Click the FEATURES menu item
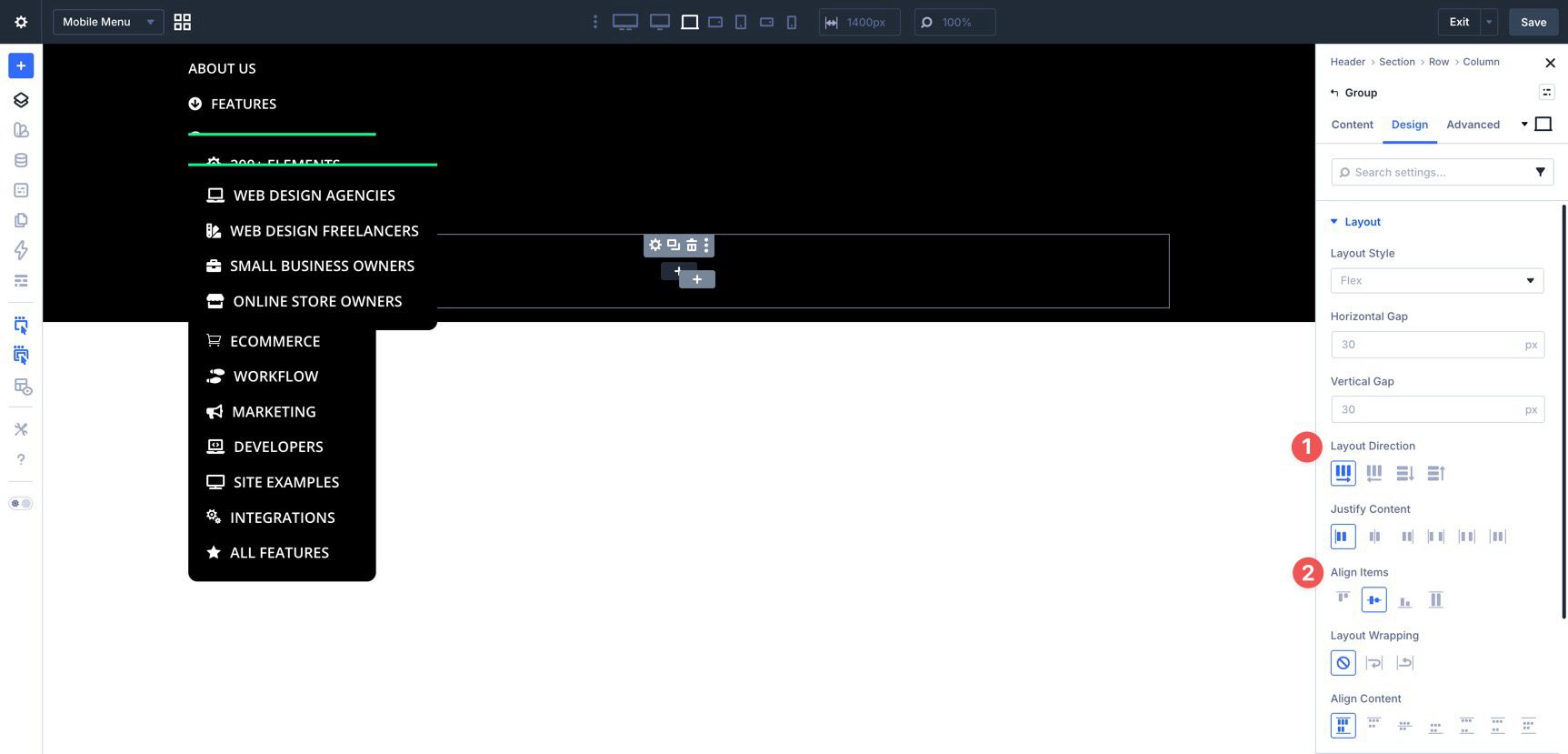Screen dimensions: 1568x754 pyautogui.click(x=244, y=104)
